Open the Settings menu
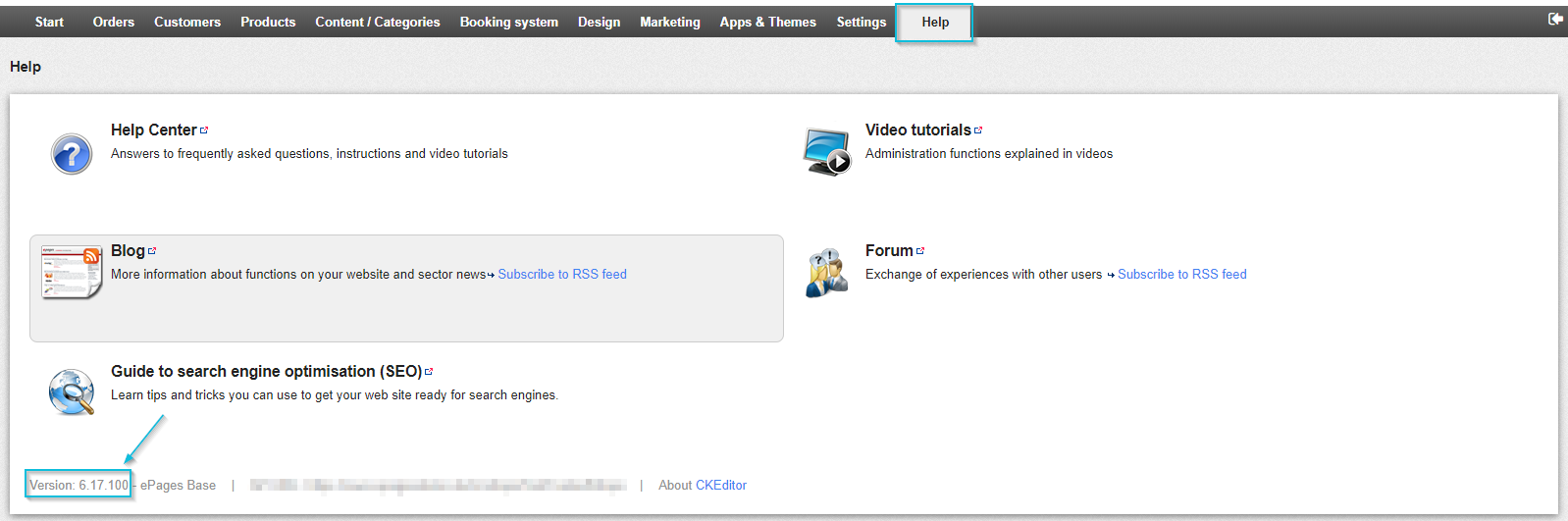Viewport: 1568px width, 521px height. coord(862,22)
